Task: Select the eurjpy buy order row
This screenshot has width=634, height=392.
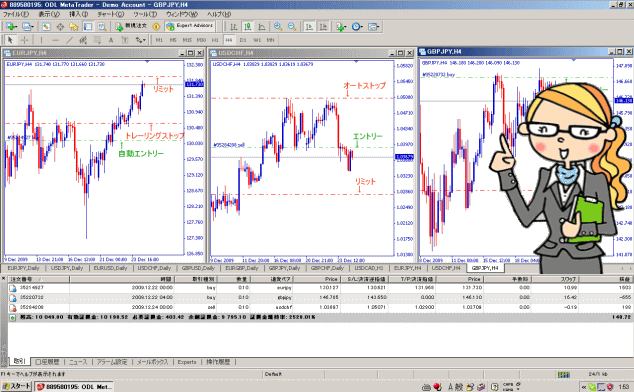Action: 319,288
